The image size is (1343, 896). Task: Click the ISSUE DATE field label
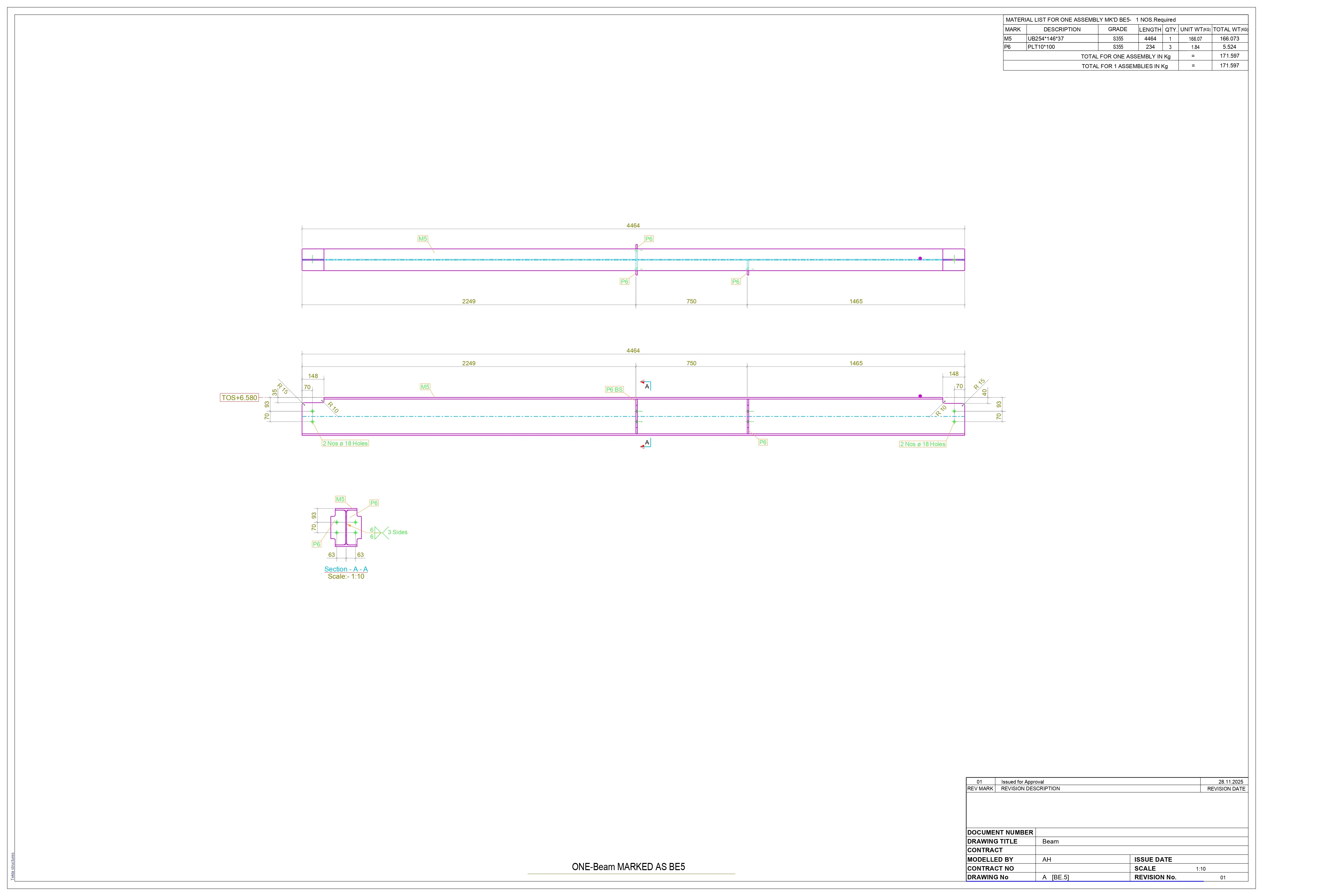click(1153, 859)
